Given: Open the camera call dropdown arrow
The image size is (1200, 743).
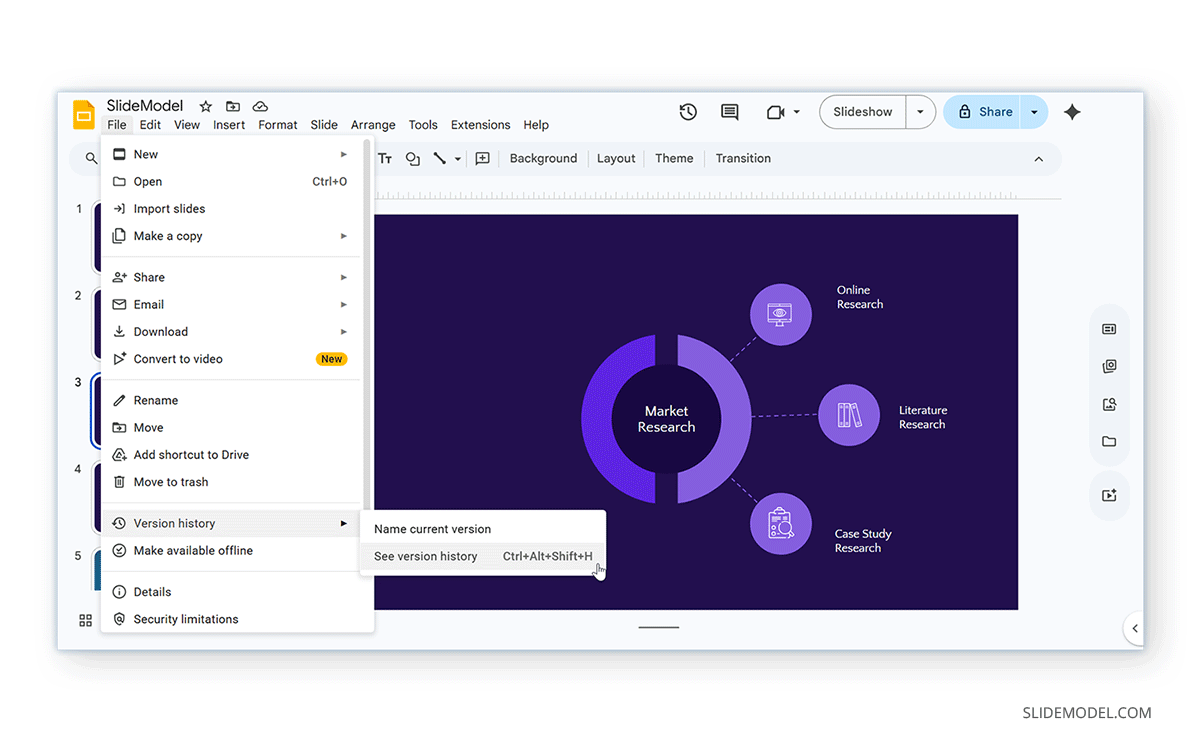Looking at the screenshot, I should 797,112.
